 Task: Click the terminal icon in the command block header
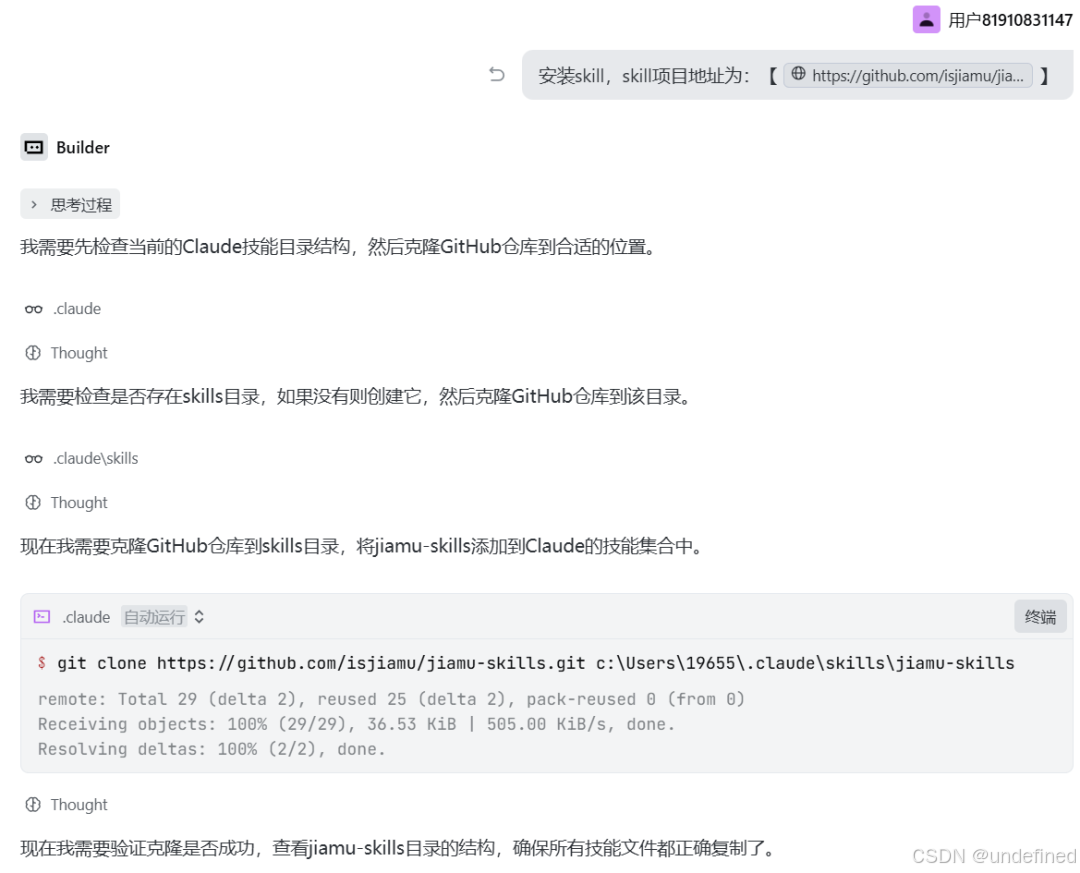42,617
